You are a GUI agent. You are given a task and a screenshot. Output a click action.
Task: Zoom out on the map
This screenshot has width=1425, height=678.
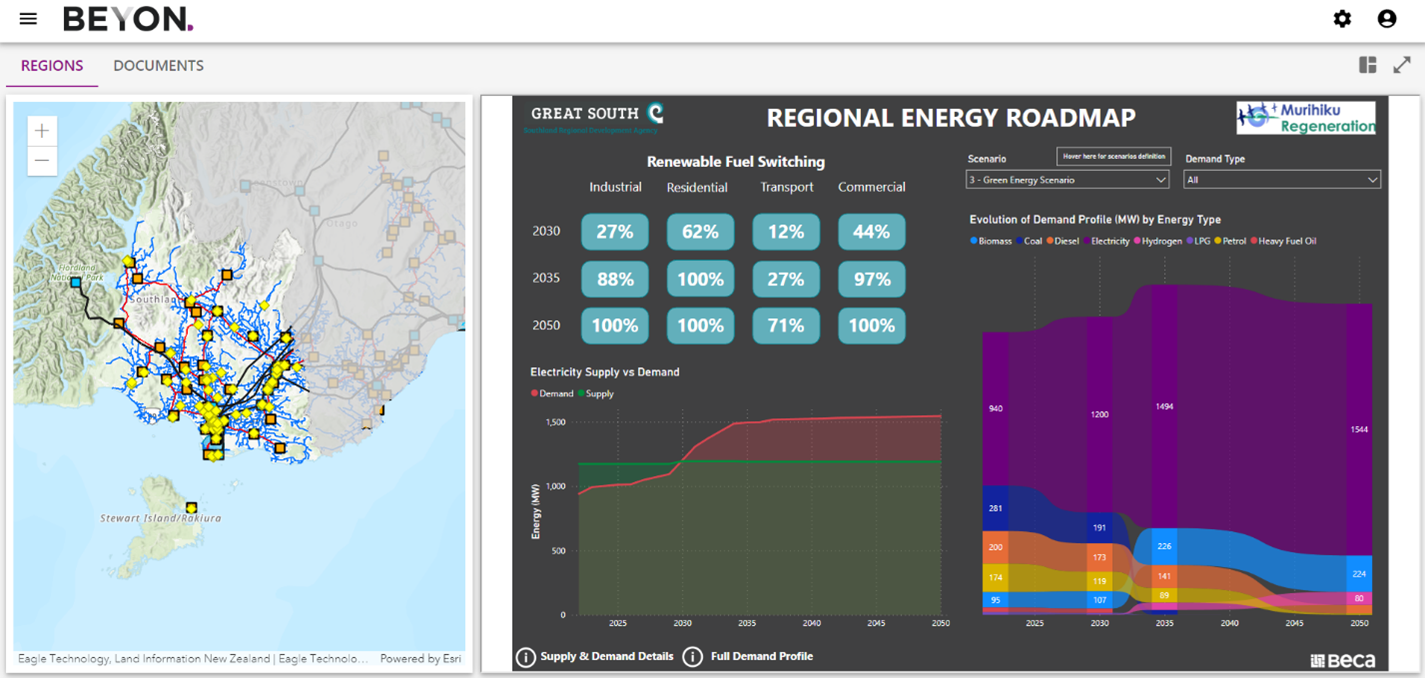click(x=41, y=160)
